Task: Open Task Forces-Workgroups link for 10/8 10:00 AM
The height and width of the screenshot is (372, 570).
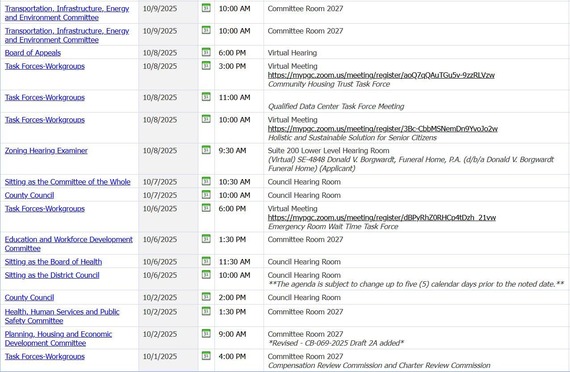Action: click(x=45, y=120)
